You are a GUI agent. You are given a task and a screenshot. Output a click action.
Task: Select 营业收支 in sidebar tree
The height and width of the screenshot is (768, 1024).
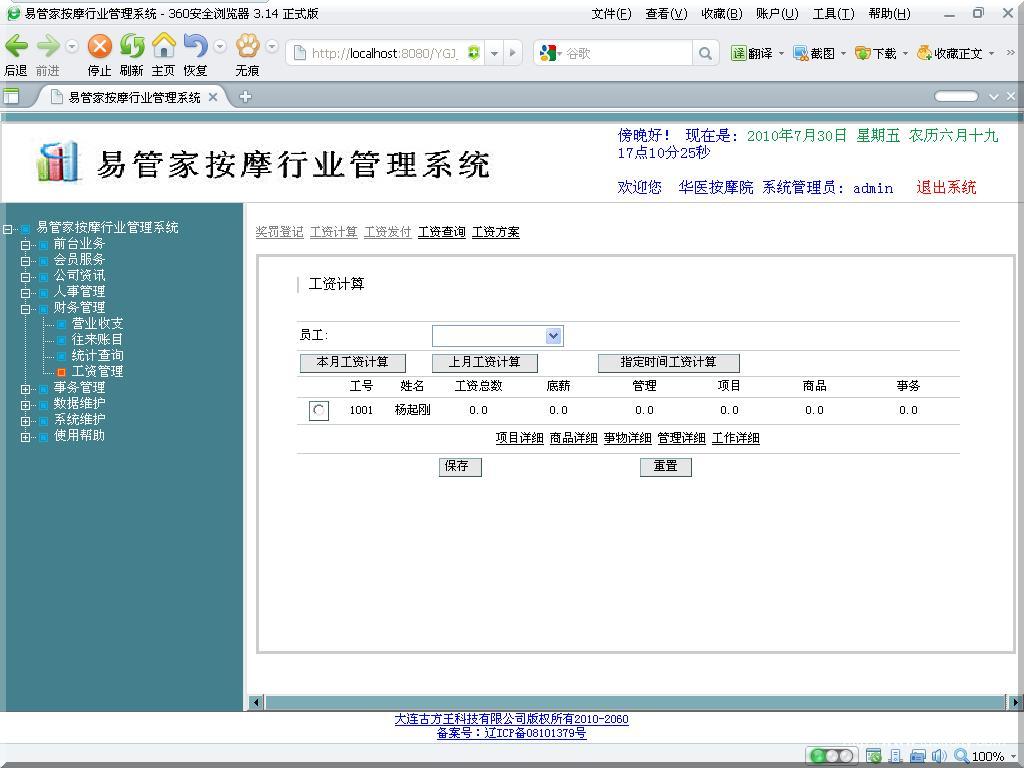(x=97, y=324)
